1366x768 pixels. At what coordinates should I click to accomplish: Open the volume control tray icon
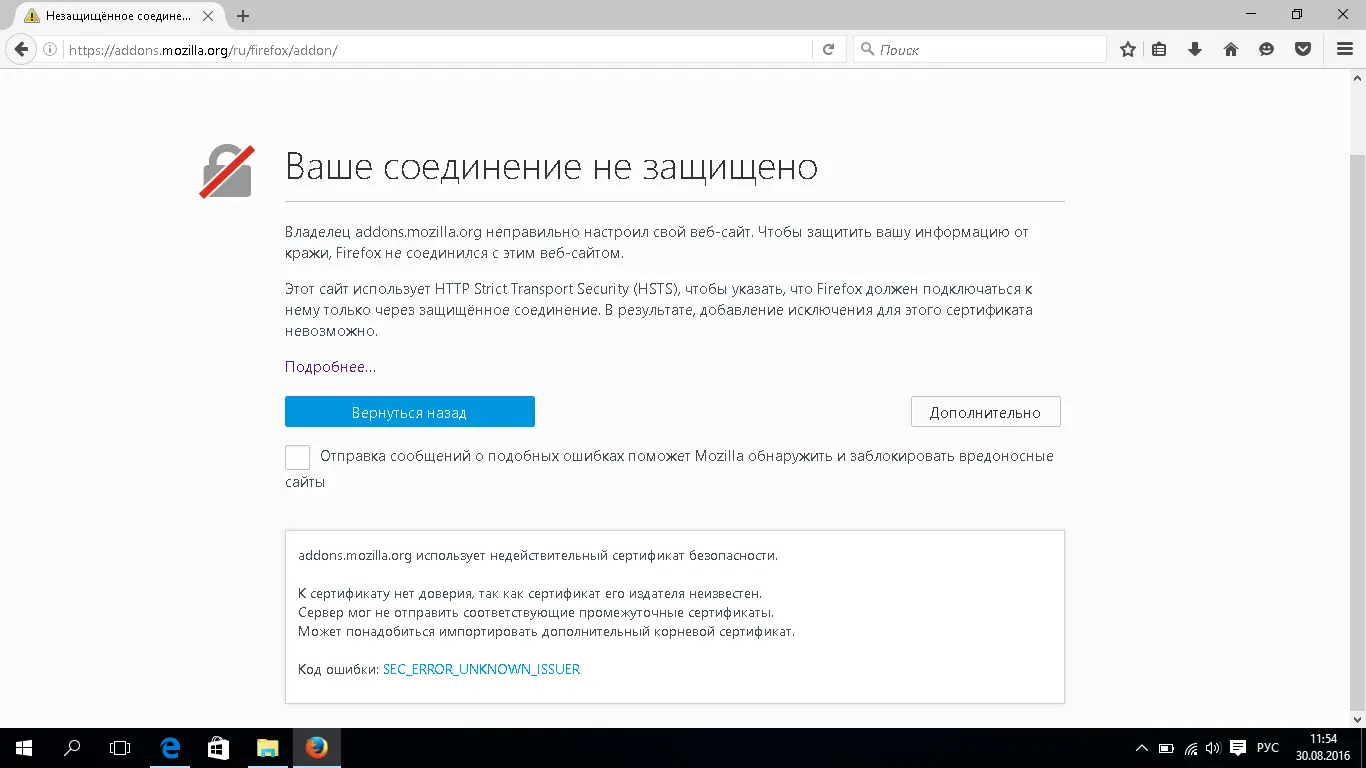tap(1214, 748)
